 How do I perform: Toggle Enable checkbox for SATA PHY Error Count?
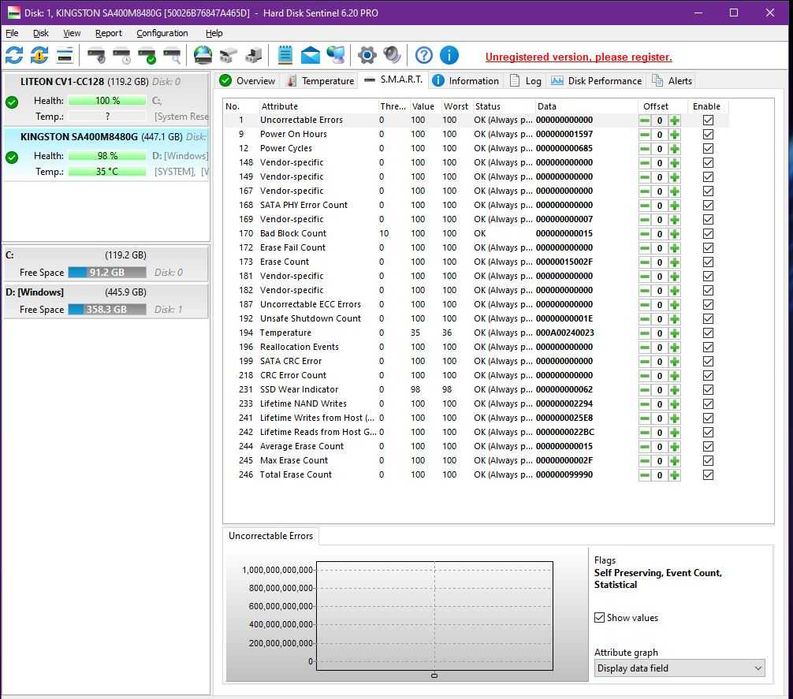pos(708,205)
